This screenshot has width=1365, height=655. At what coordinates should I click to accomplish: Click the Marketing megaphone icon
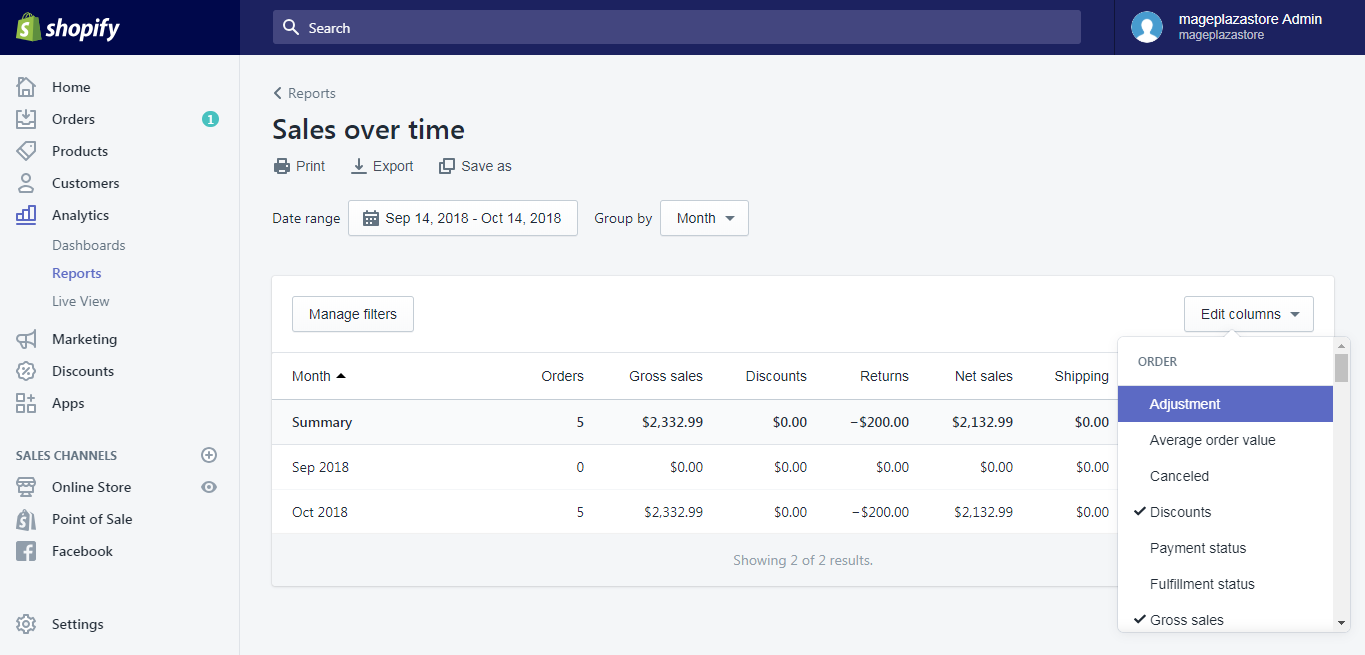coord(26,339)
